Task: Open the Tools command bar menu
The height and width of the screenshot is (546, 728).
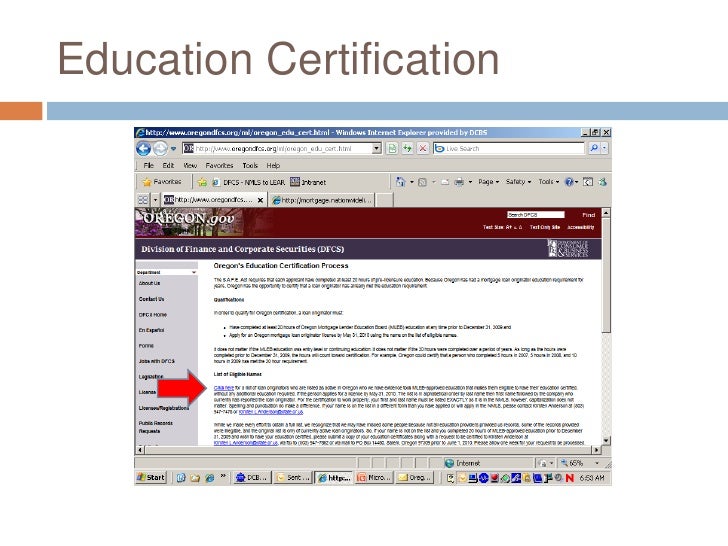Action: coord(549,182)
